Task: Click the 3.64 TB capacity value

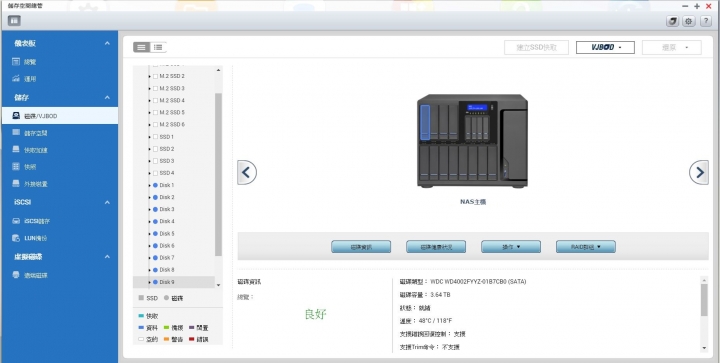Action: 440,295
